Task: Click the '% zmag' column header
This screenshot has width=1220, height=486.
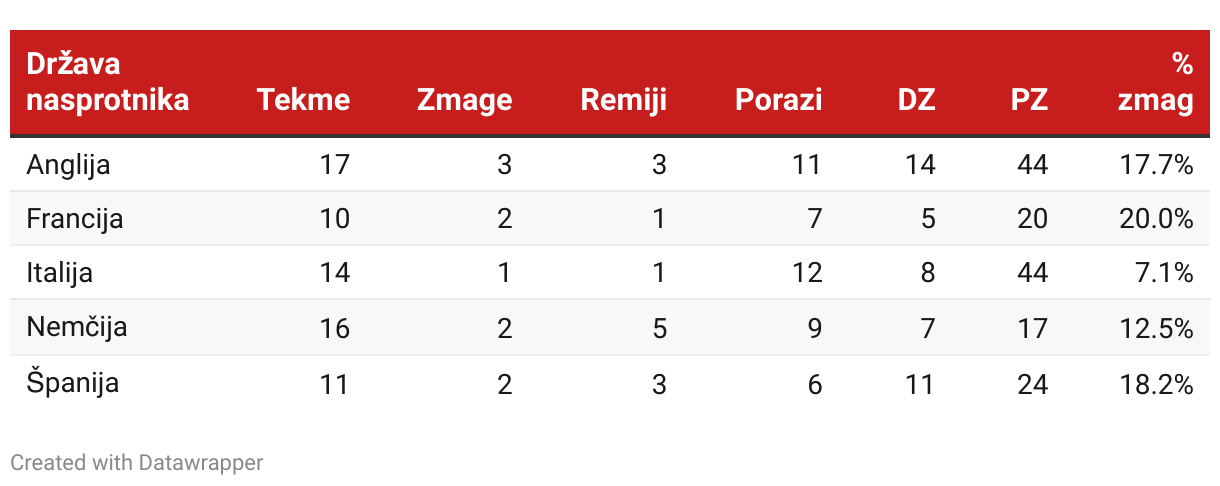Action: [1156, 82]
